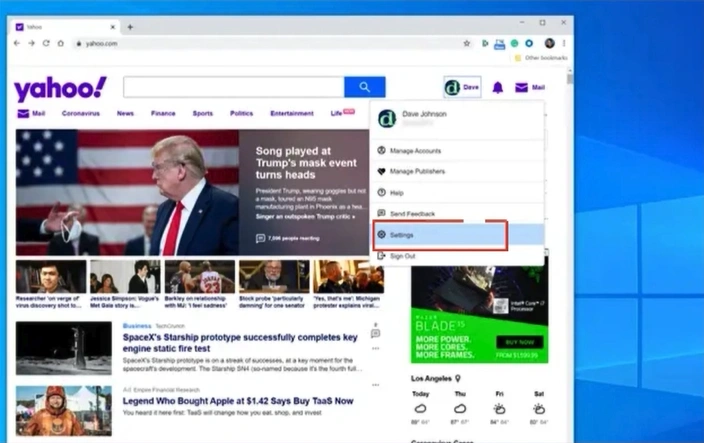Open the Entertainment section
The image size is (704, 443).
click(x=292, y=114)
